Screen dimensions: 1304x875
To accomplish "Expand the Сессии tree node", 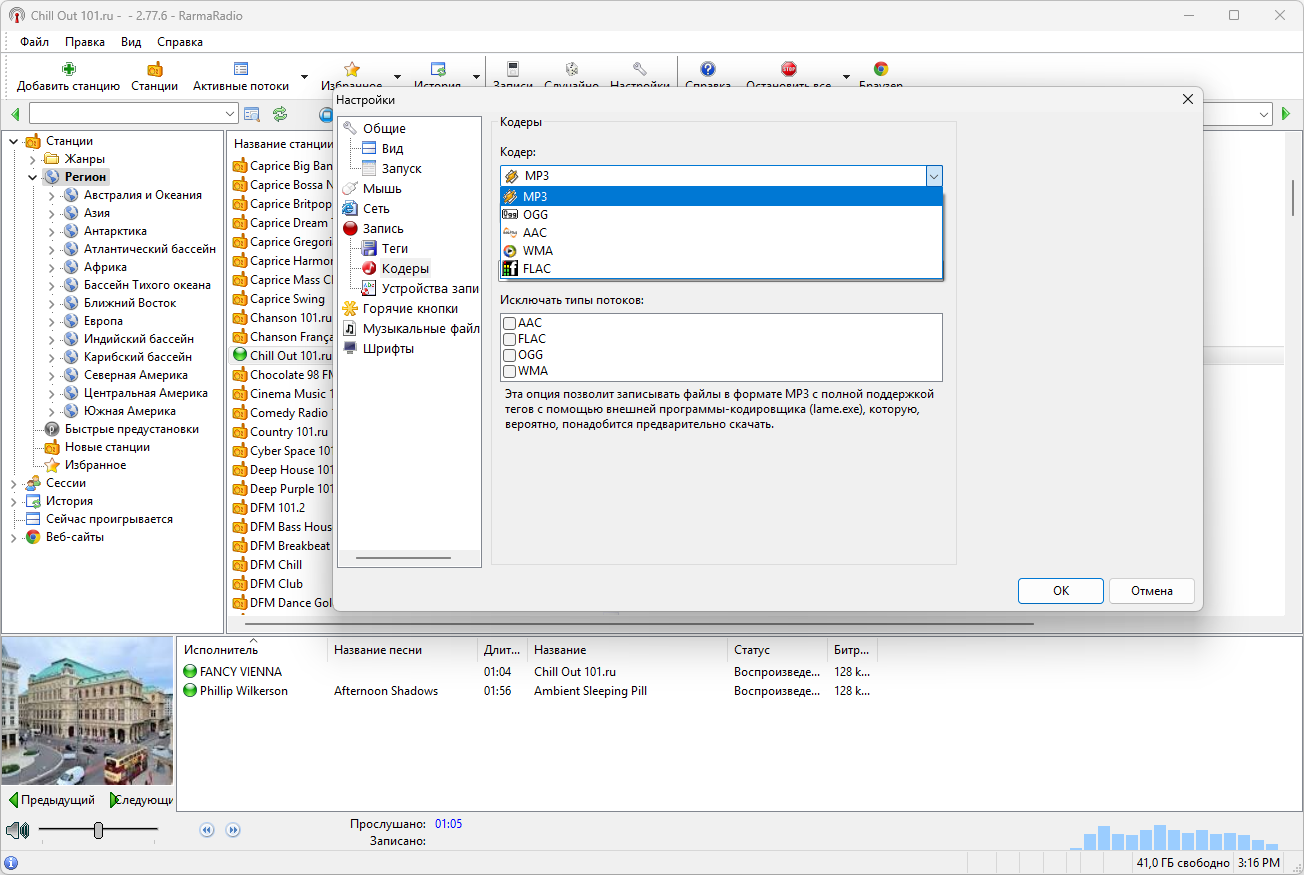I will coord(14,483).
